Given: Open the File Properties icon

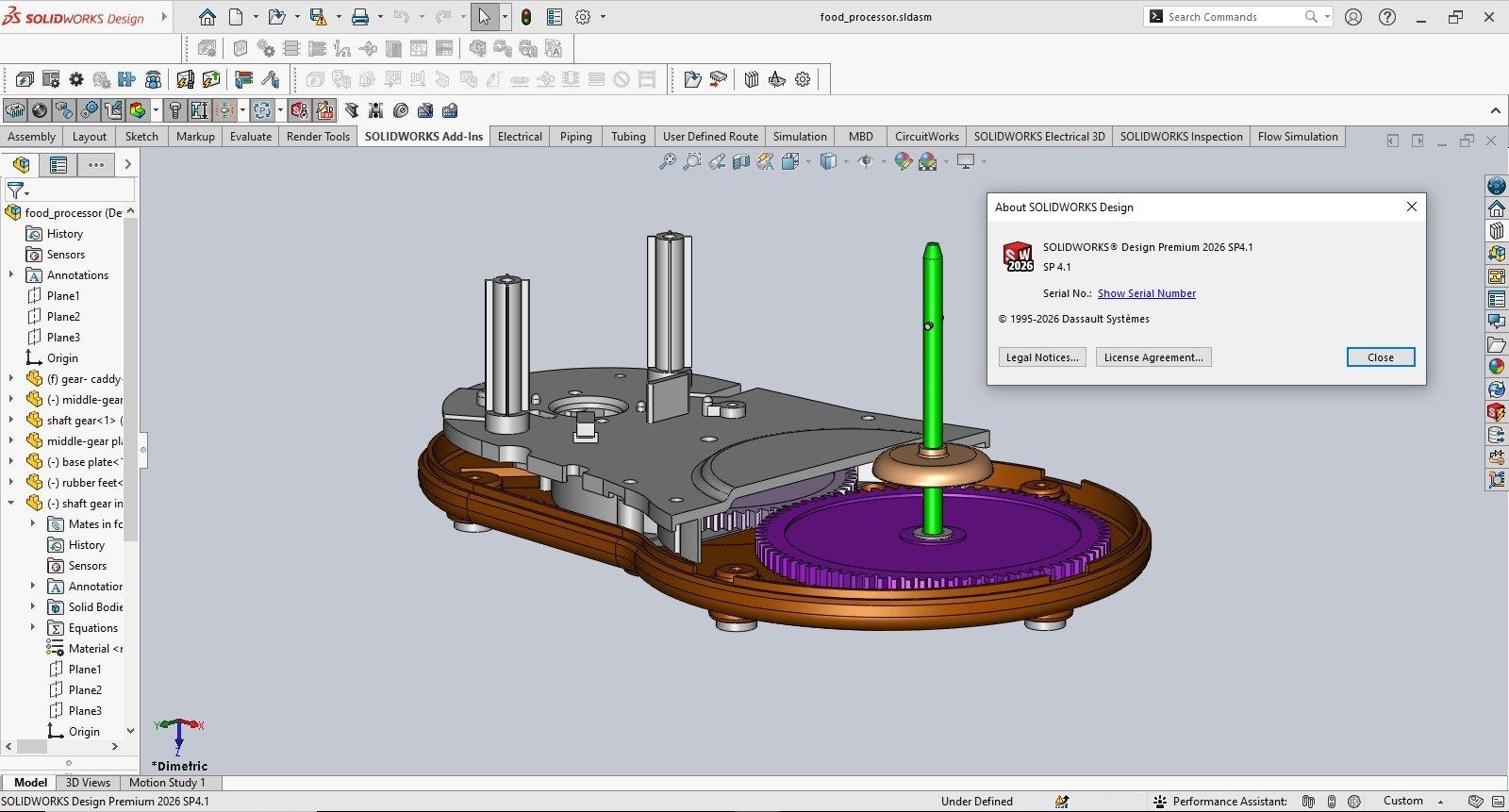Looking at the screenshot, I should (x=555, y=17).
